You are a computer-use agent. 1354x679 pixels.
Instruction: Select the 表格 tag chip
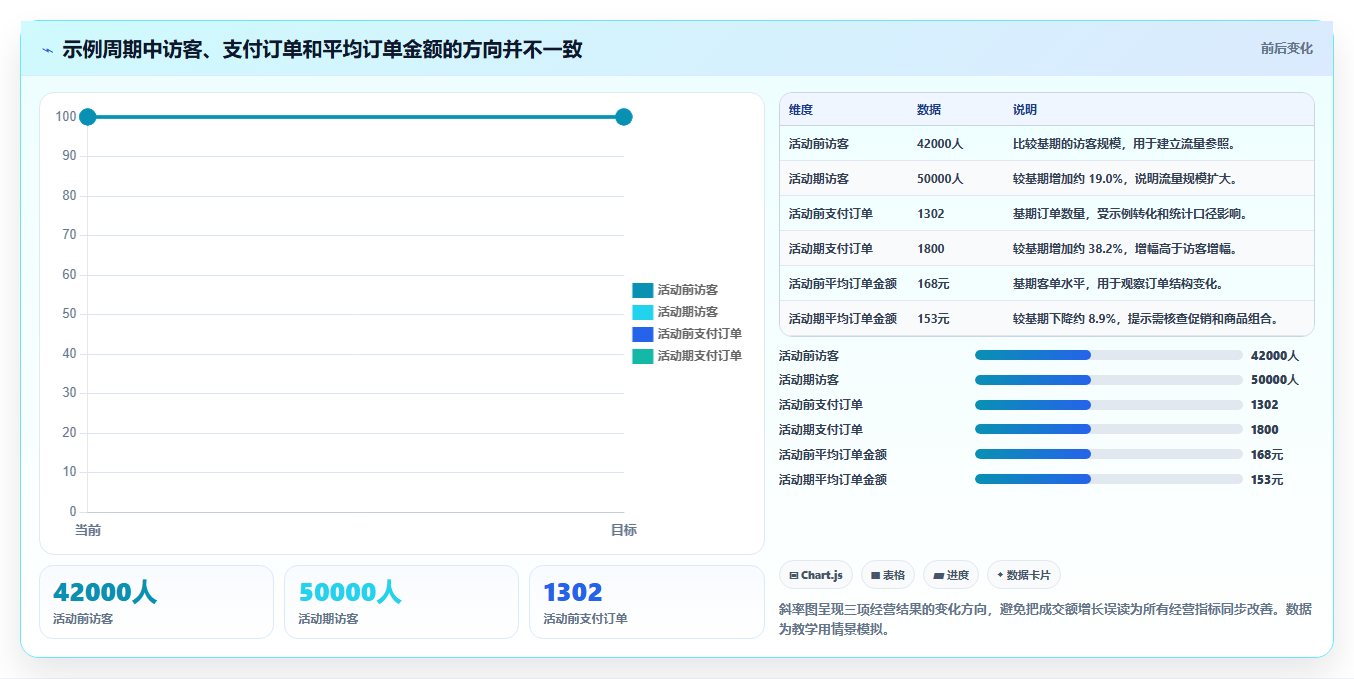[x=888, y=575]
